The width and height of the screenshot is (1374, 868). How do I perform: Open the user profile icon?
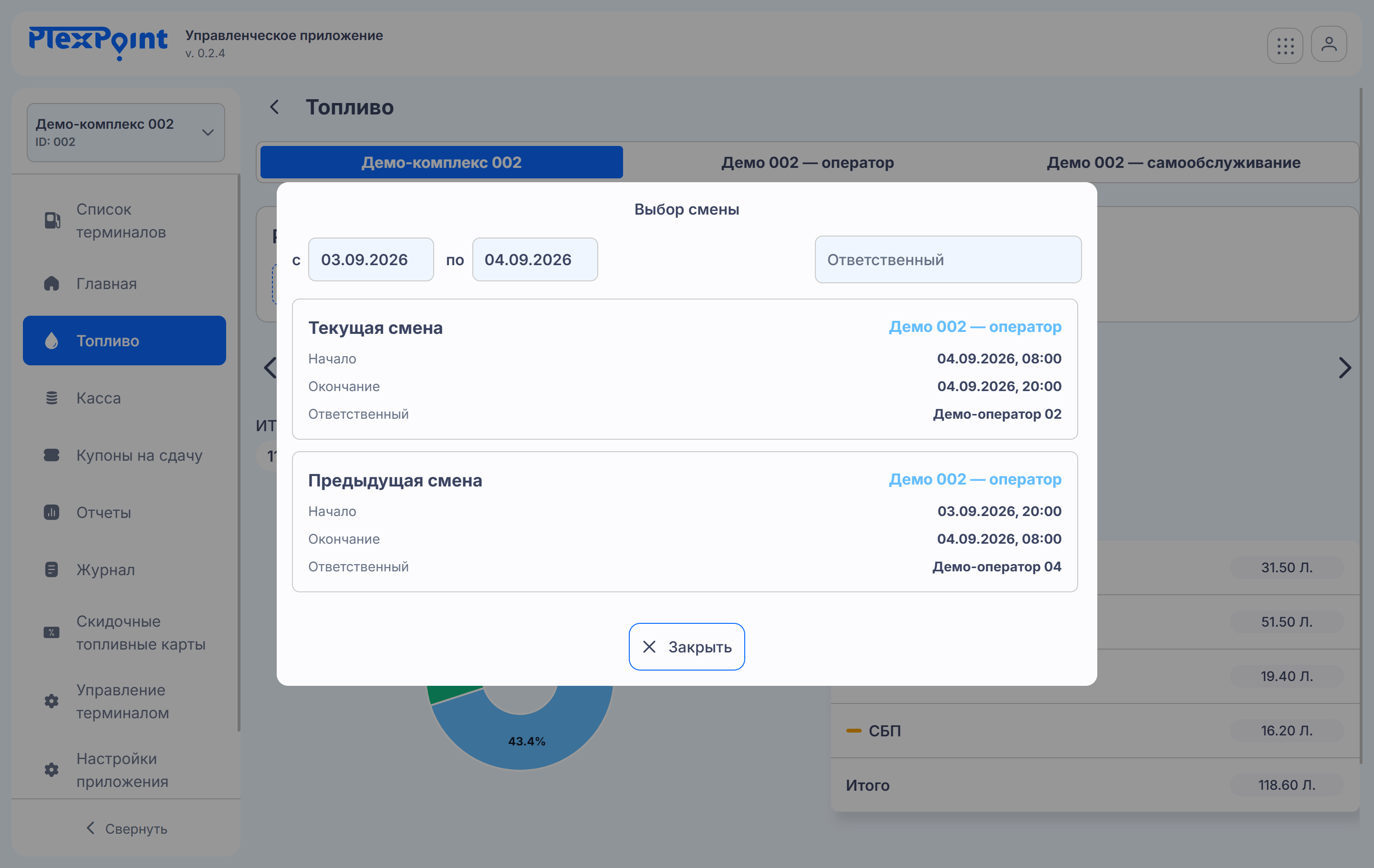(1329, 44)
